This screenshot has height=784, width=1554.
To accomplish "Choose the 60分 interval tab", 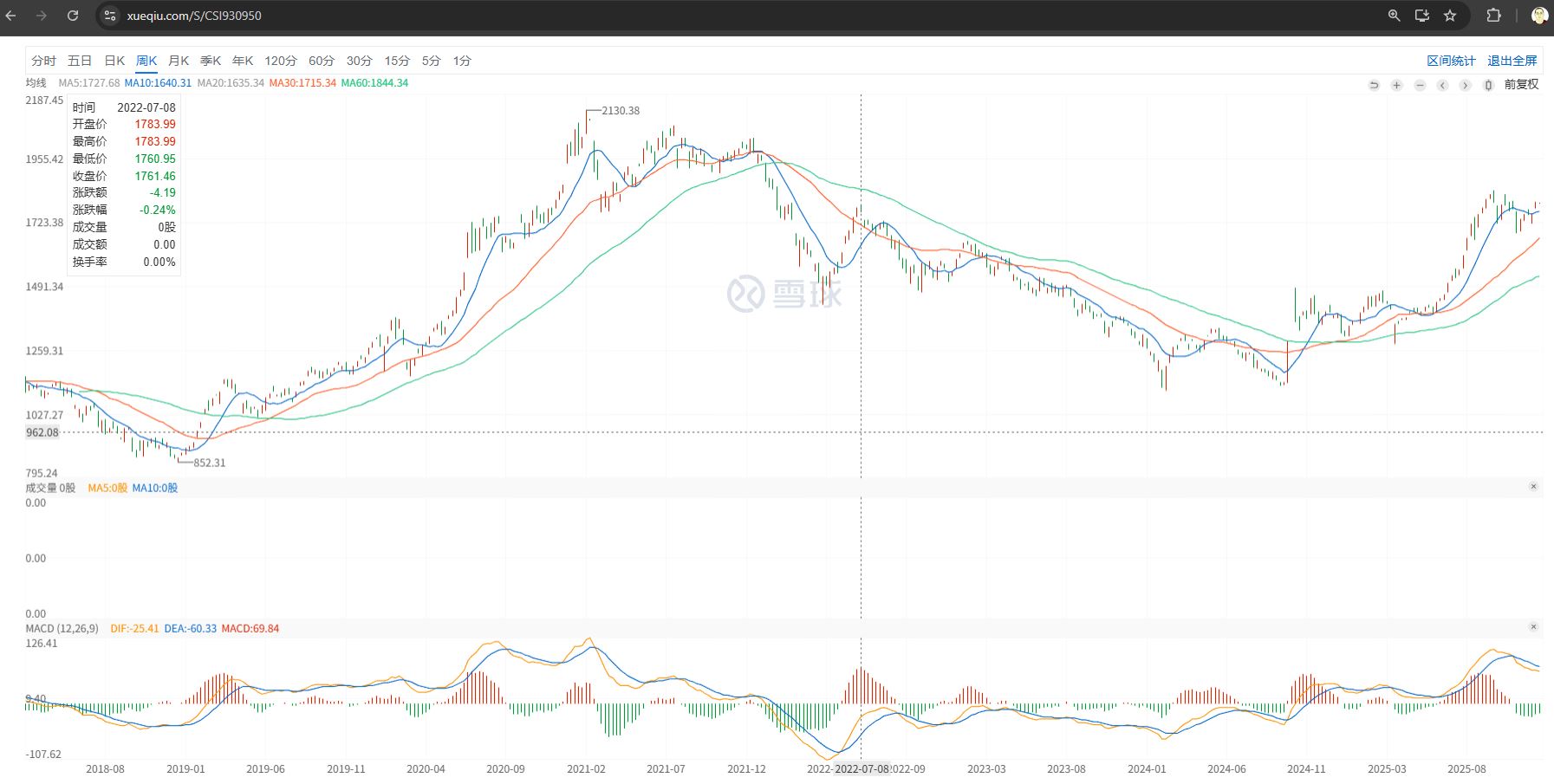I will (x=321, y=61).
